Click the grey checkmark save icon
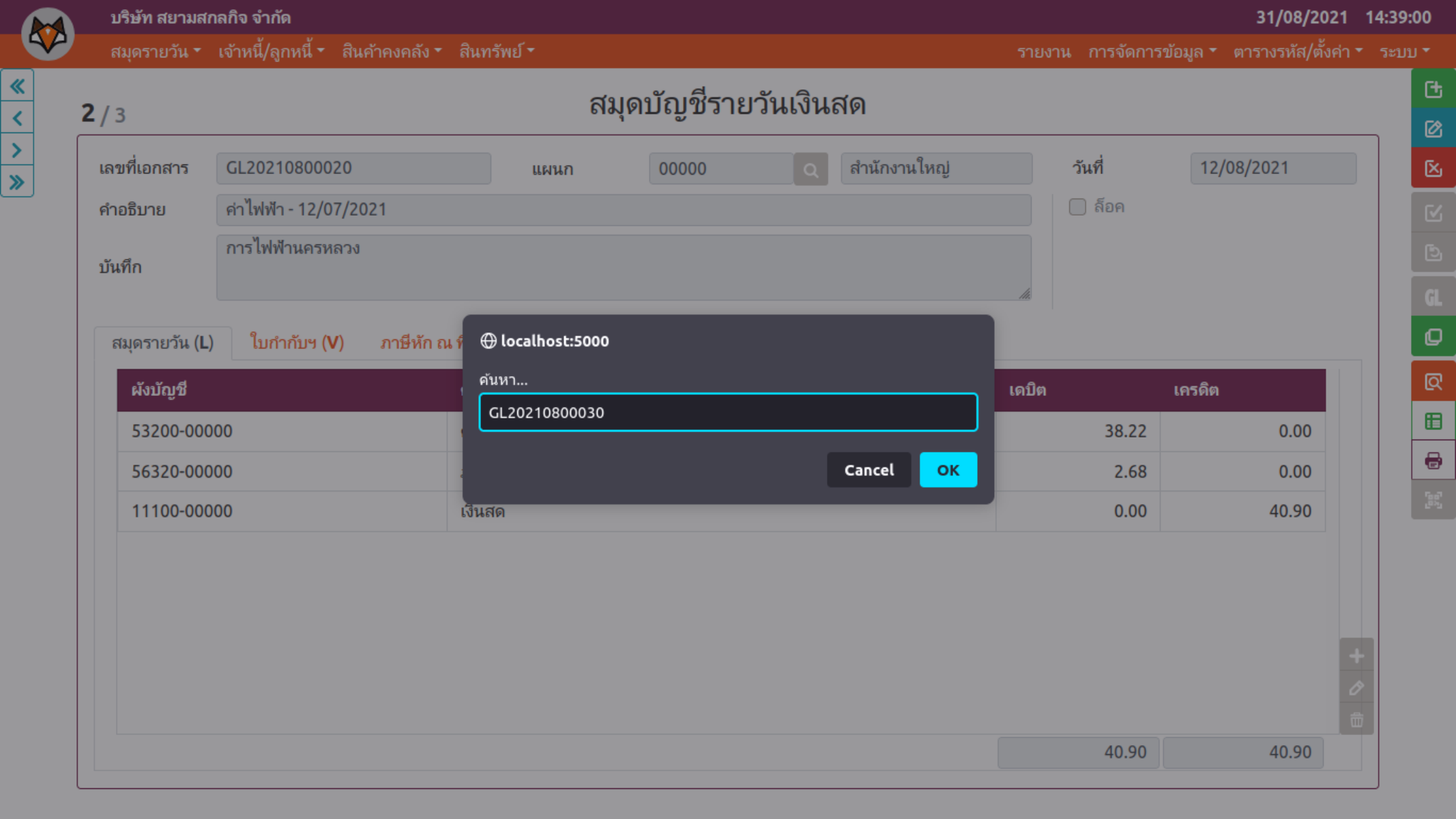The width and height of the screenshot is (1456, 819). (x=1433, y=213)
